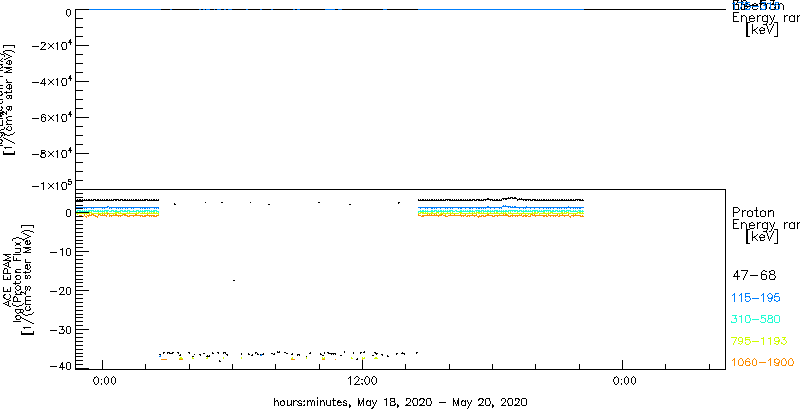The width and height of the screenshot is (800, 410).
Task: Click the orange 1060-1900 legend entry
Action: (763, 363)
